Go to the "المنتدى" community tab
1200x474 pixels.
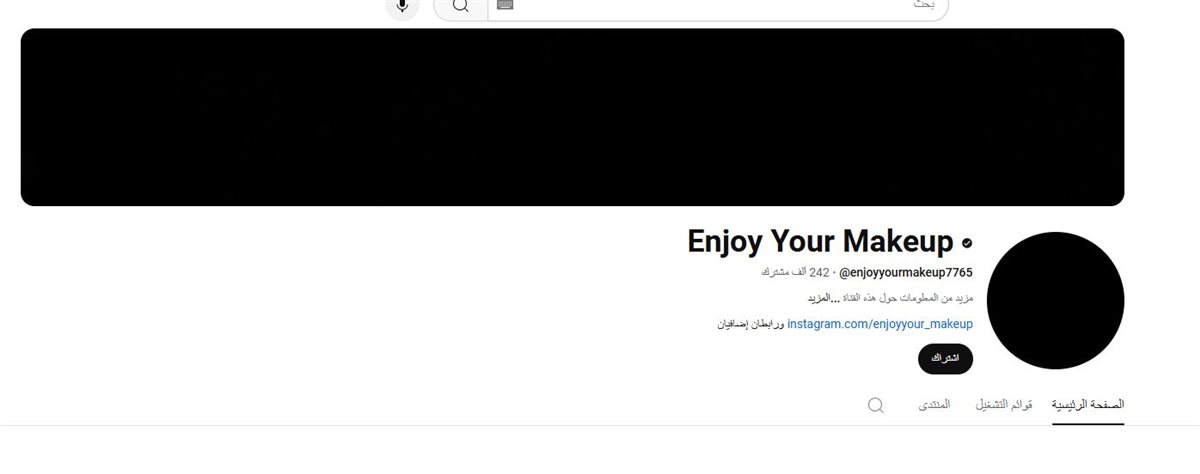coord(935,405)
